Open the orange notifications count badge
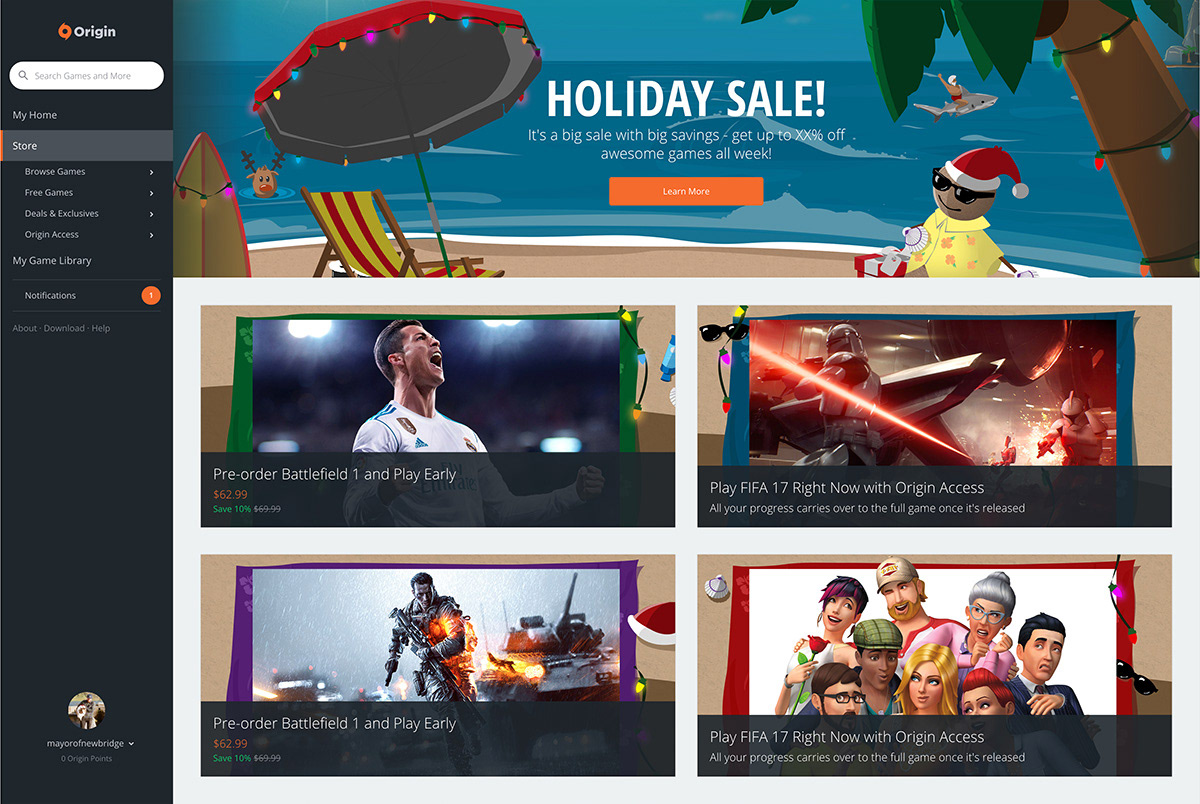The image size is (1200, 804). [151, 295]
